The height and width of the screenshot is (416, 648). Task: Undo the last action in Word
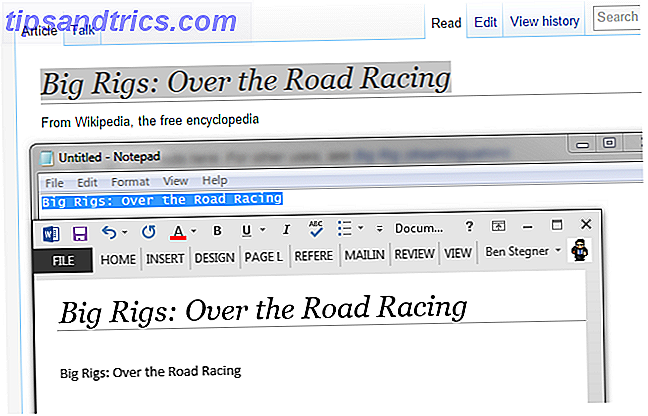point(109,233)
